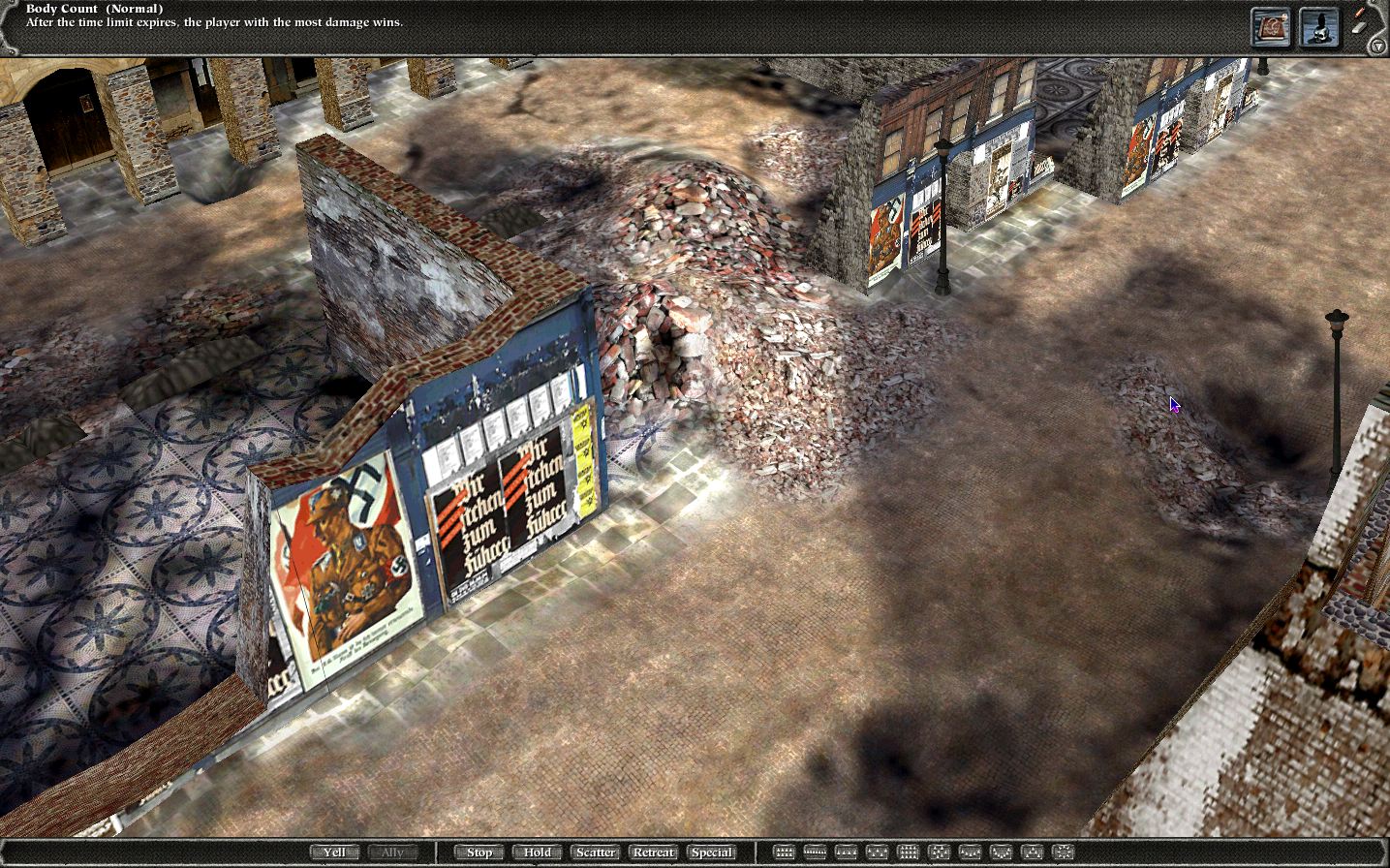Image resolution: width=1390 pixels, height=868 pixels.
Task: Click the time limit rule description text
Action: [214, 21]
